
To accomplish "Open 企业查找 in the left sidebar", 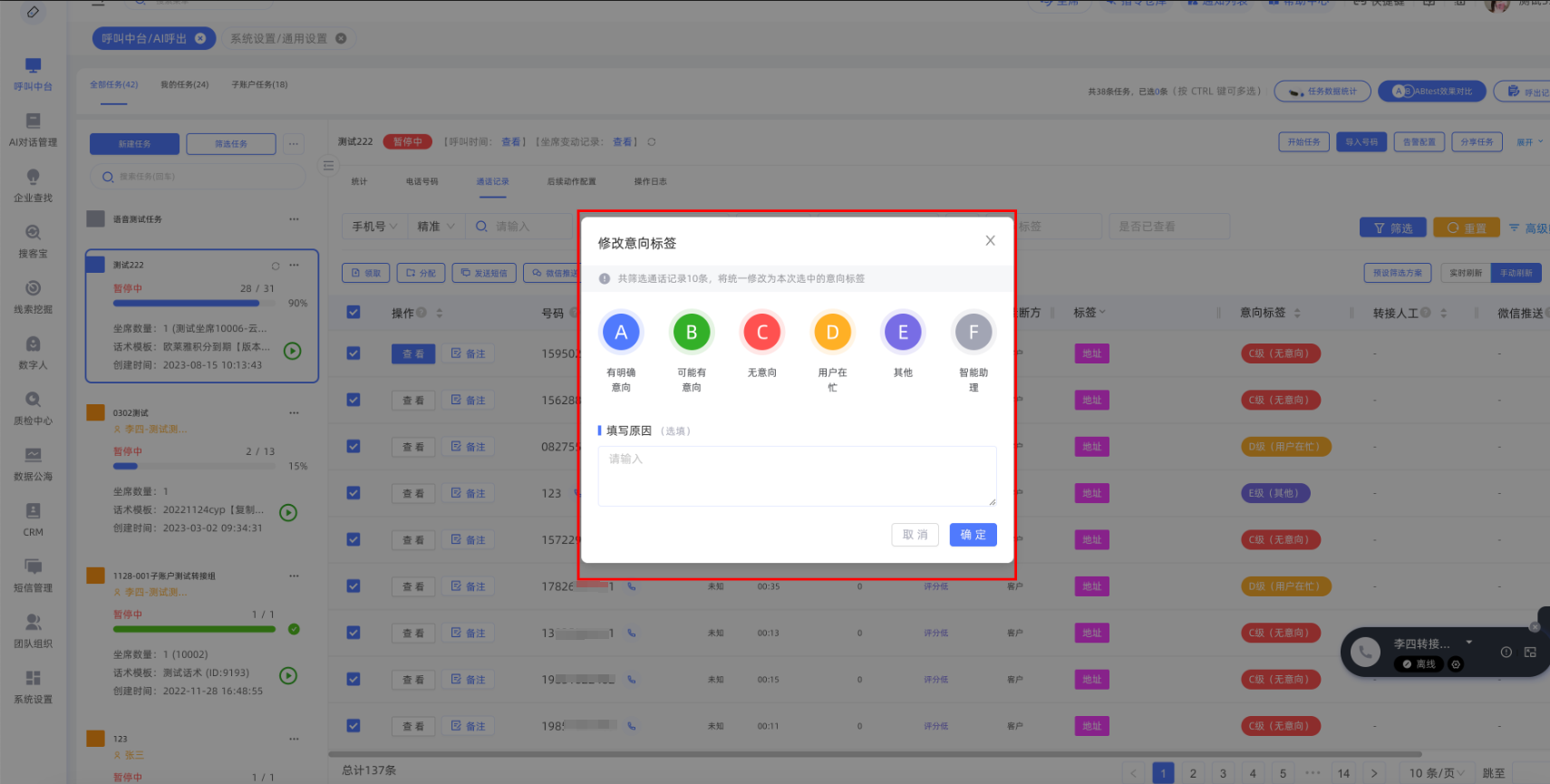I will [x=33, y=185].
